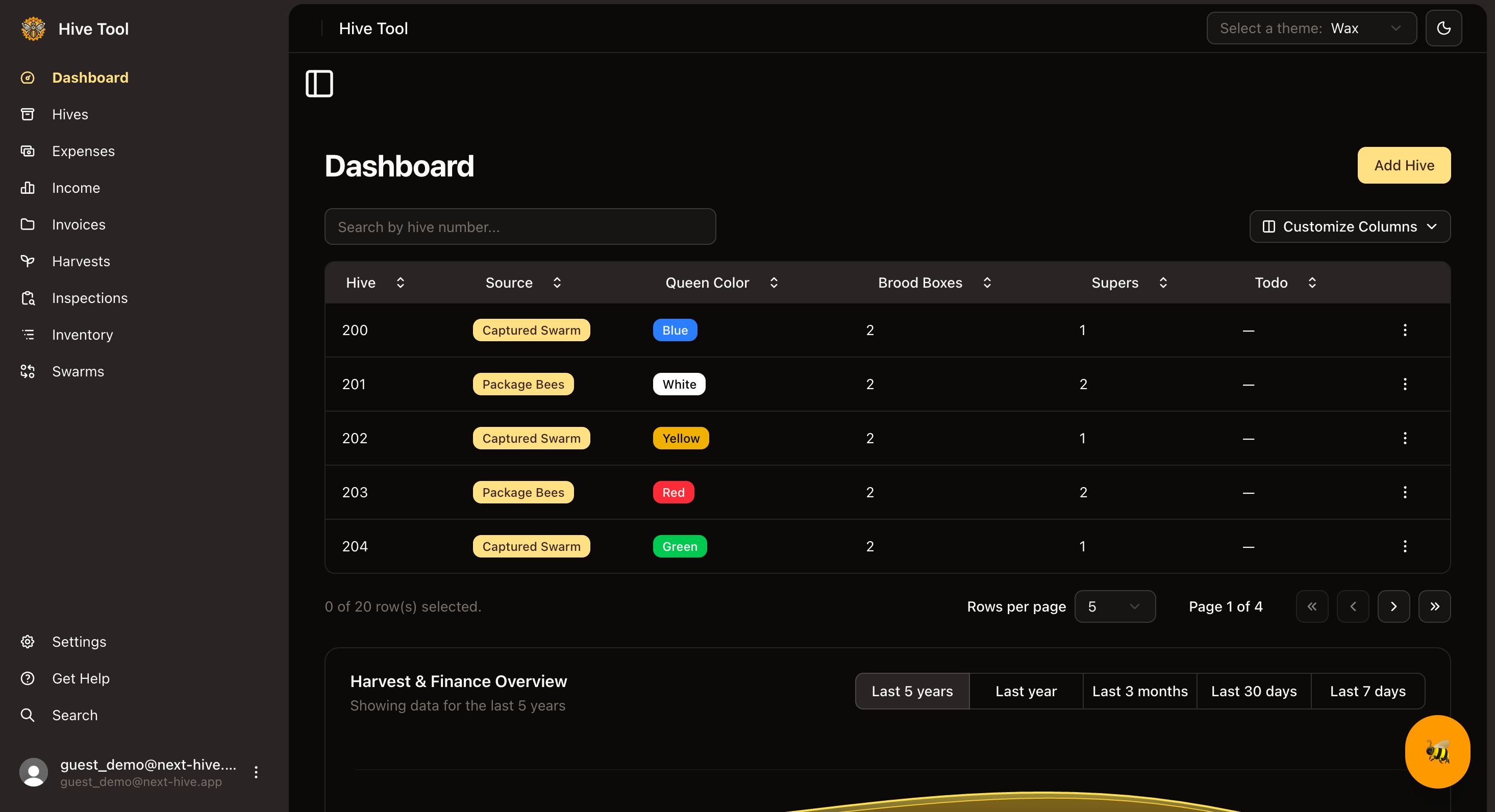1495x812 pixels.
Task: Open Inspections clipboard icon
Action: 27,298
